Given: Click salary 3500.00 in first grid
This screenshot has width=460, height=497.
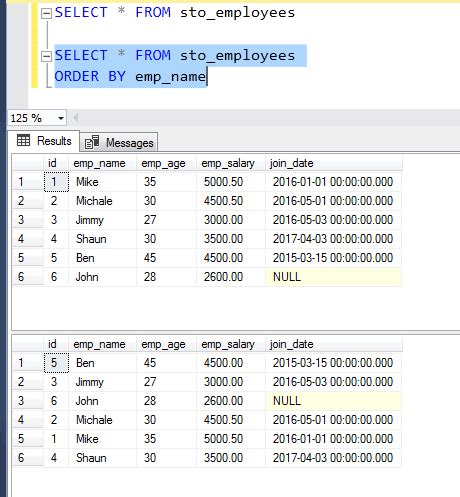Looking at the screenshot, I should pos(231,239).
